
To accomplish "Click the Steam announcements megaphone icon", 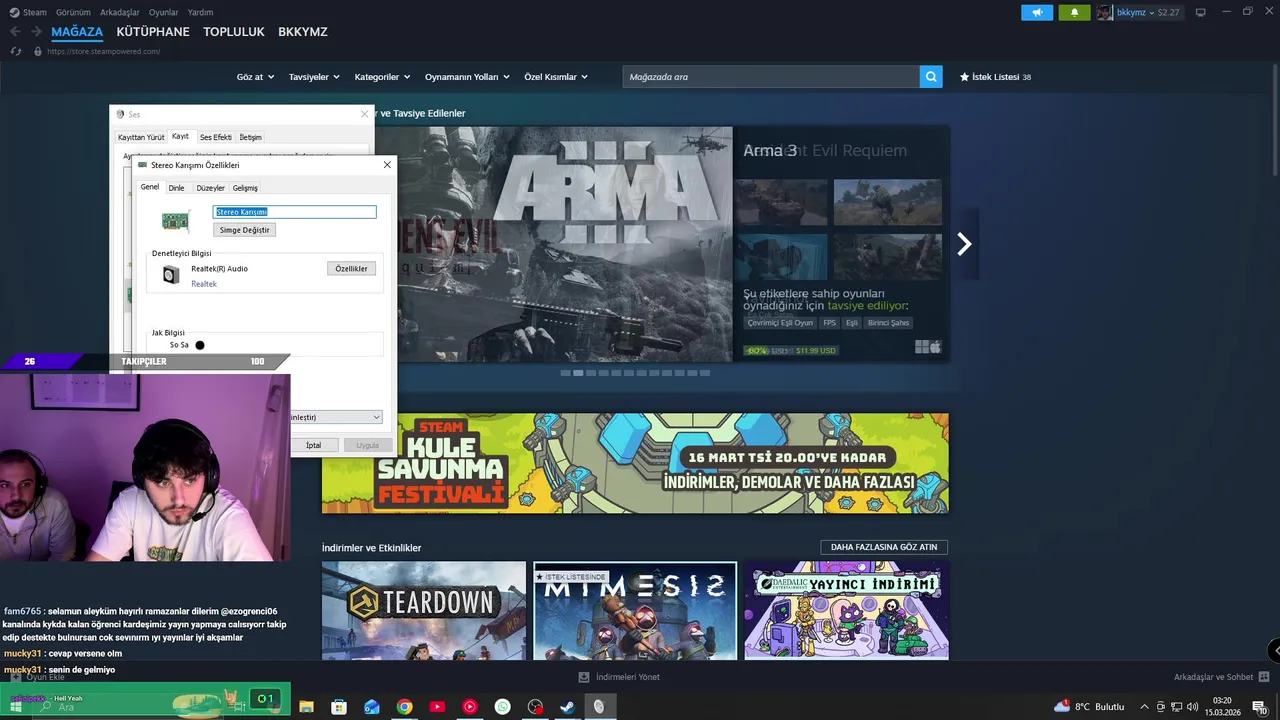I will click(1037, 13).
